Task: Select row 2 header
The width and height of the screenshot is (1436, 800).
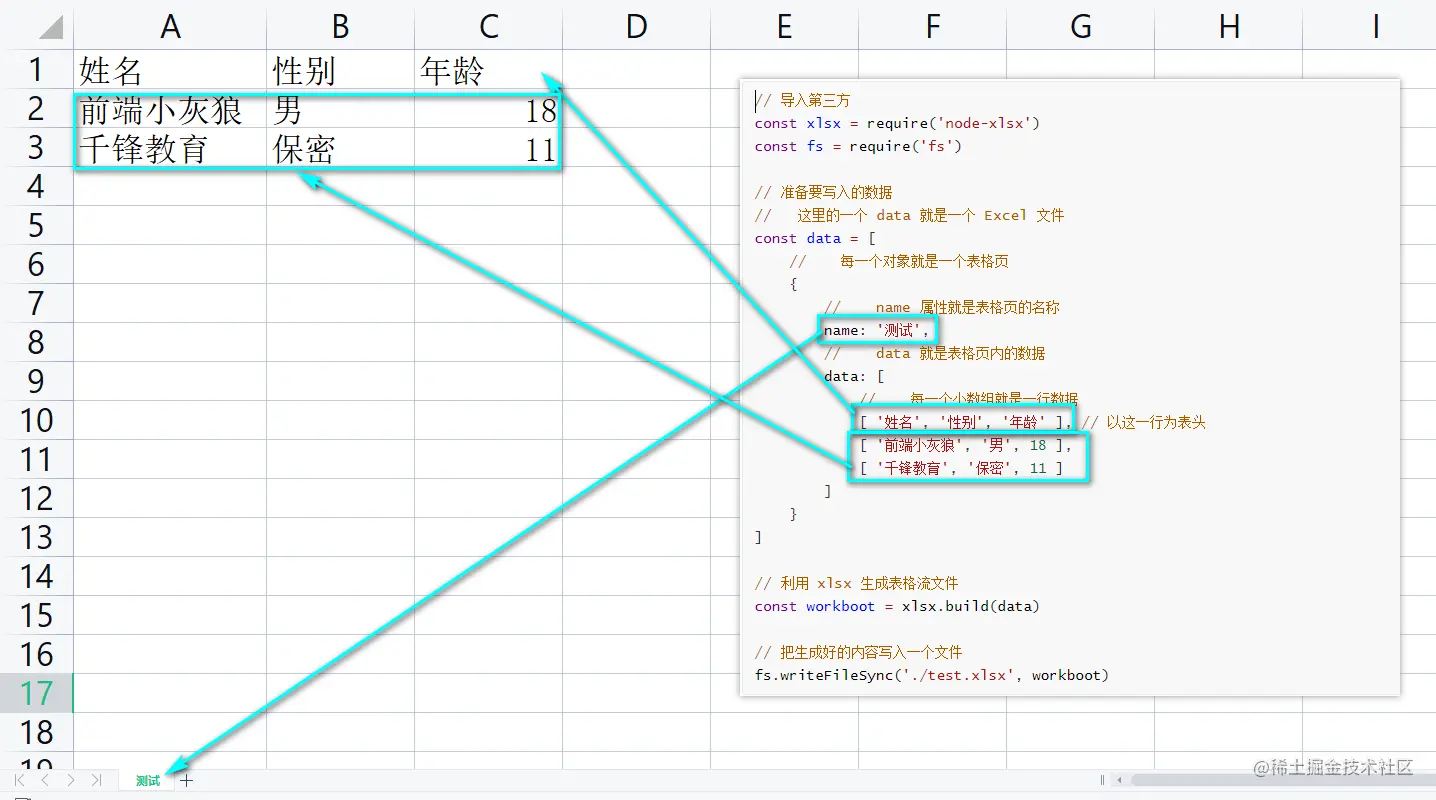Action: tap(37, 109)
